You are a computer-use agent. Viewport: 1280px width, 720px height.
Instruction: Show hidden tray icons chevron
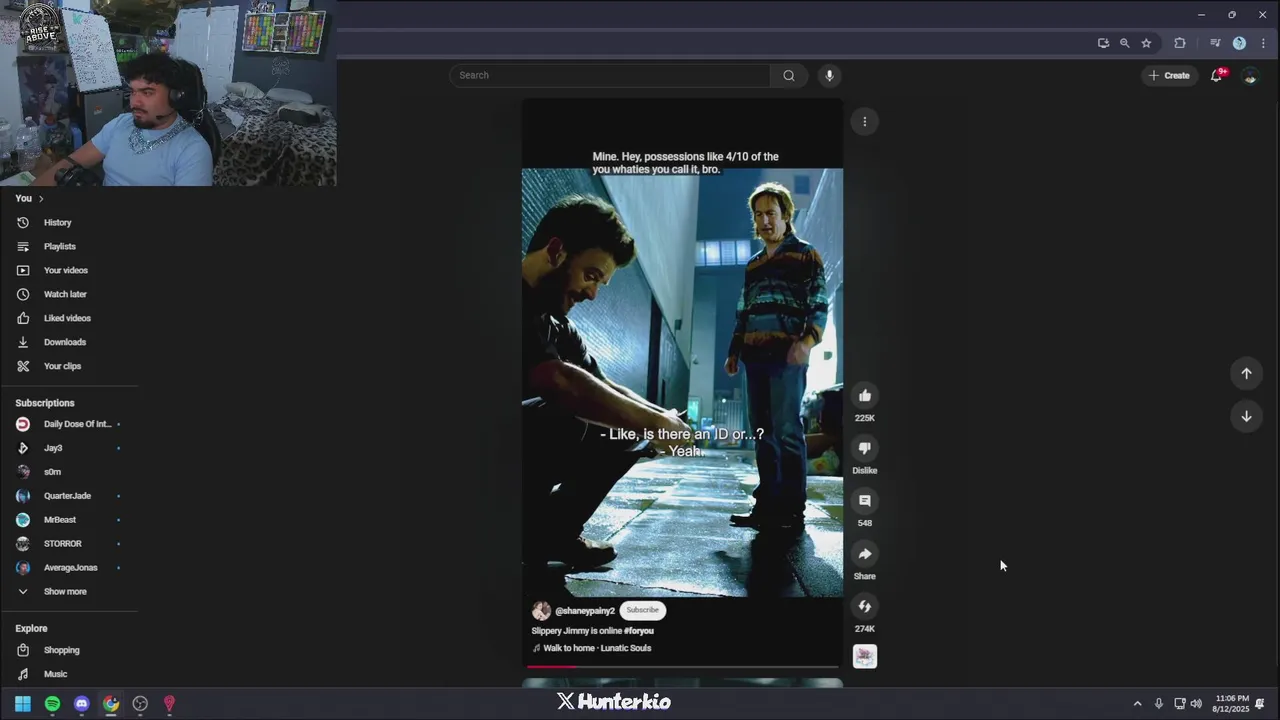(1137, 704)
